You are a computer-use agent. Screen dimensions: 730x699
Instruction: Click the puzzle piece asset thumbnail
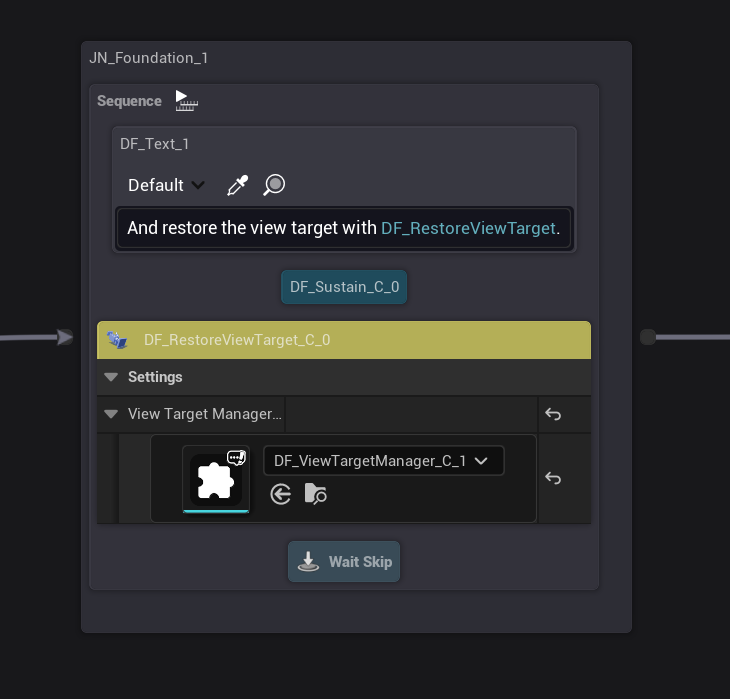tap(216, 479)
